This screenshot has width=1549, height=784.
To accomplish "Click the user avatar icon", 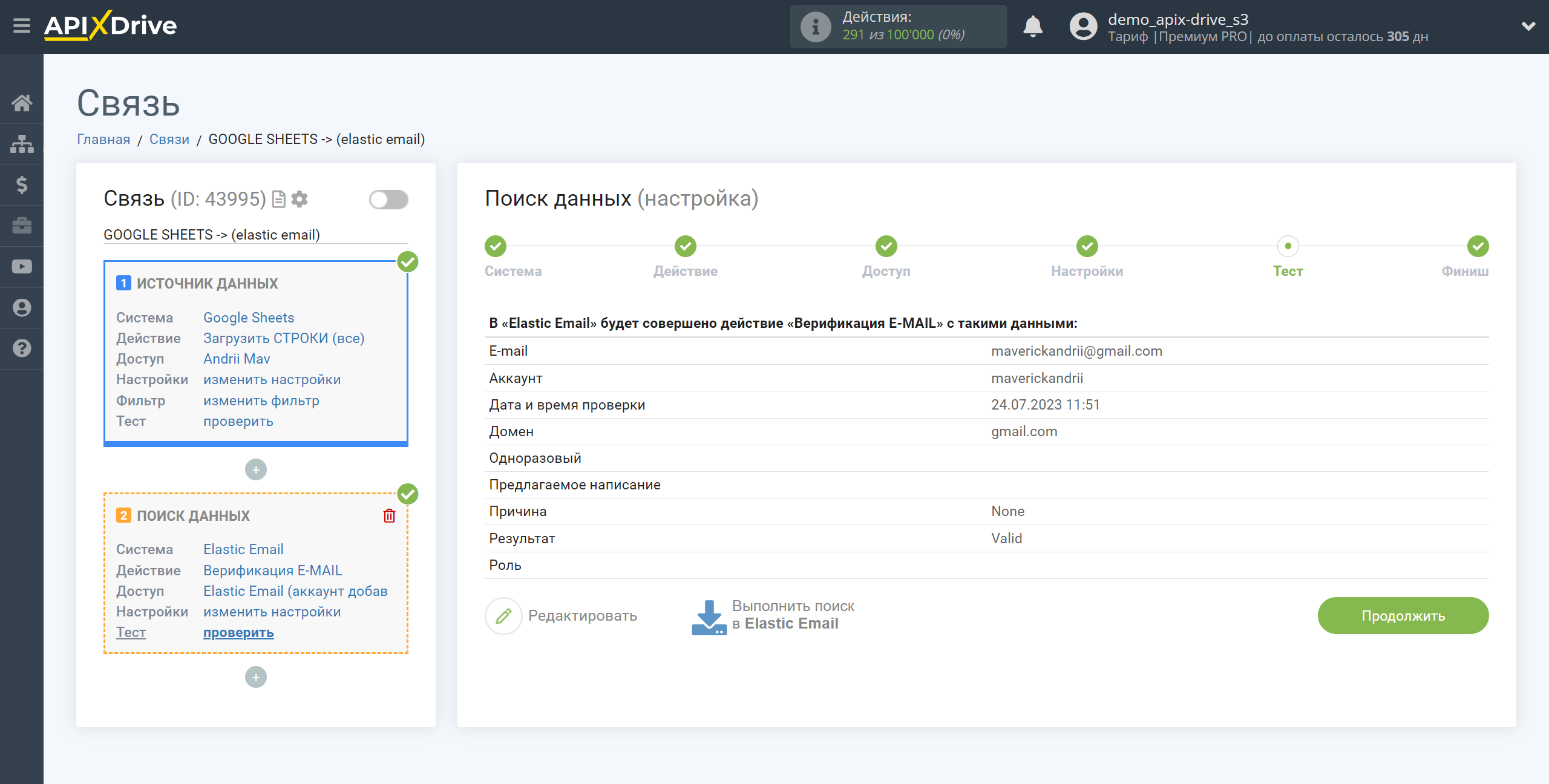I will pos(1083,27).
